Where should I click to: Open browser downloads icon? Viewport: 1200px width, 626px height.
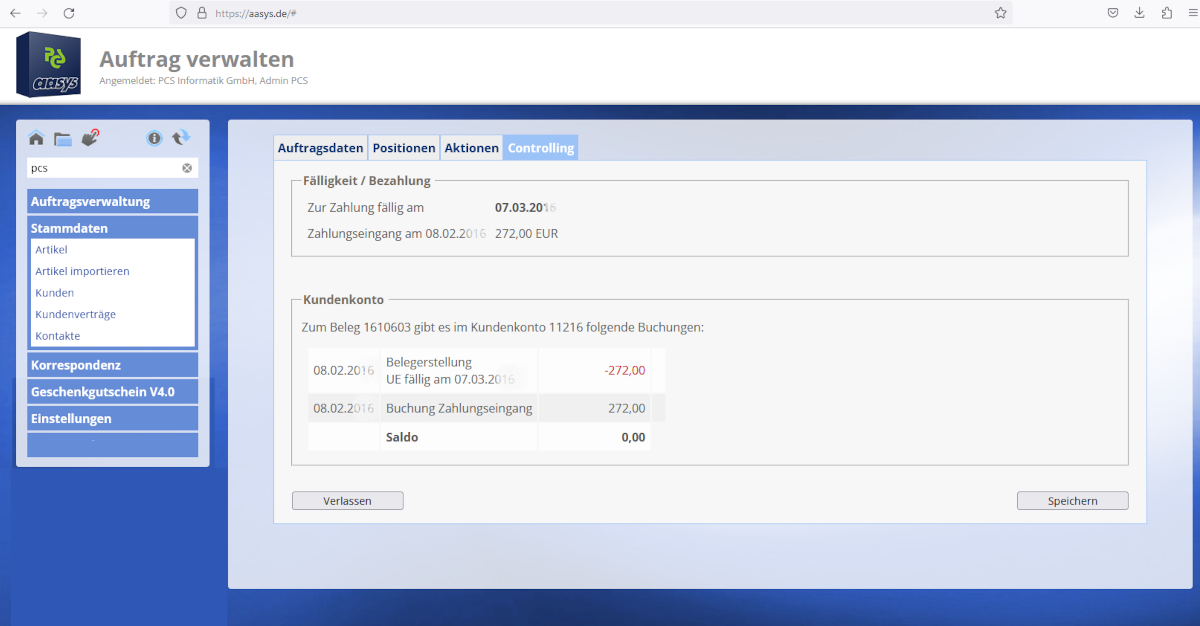click(x=1139, y=13)
